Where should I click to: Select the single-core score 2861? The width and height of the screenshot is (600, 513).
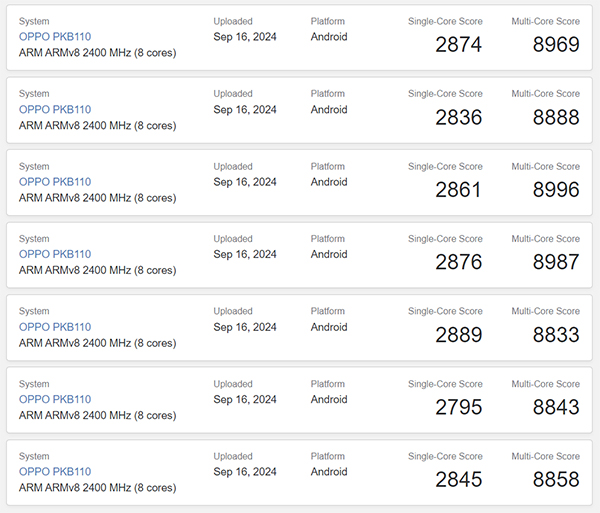[x=459, y=190]
